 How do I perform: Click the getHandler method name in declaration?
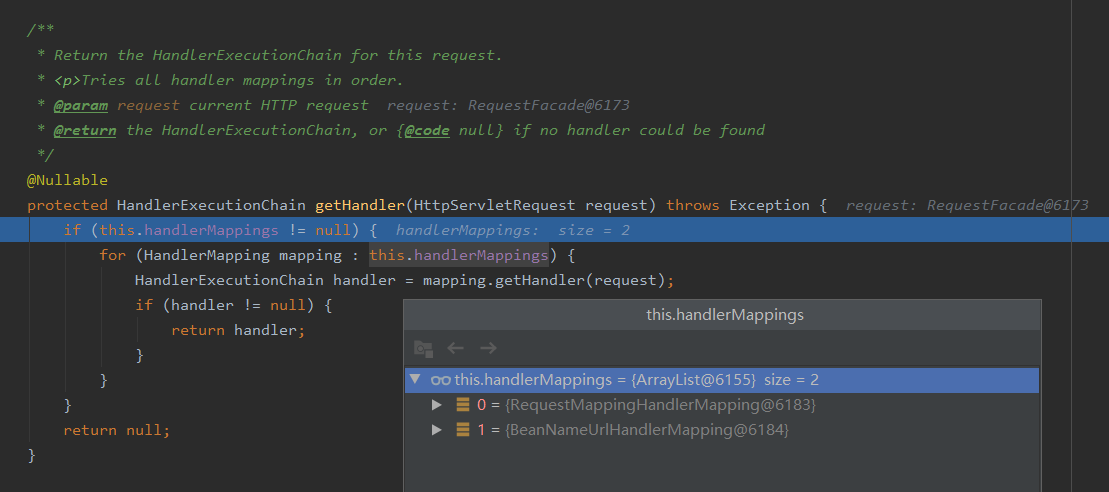[x=360, y=206]
